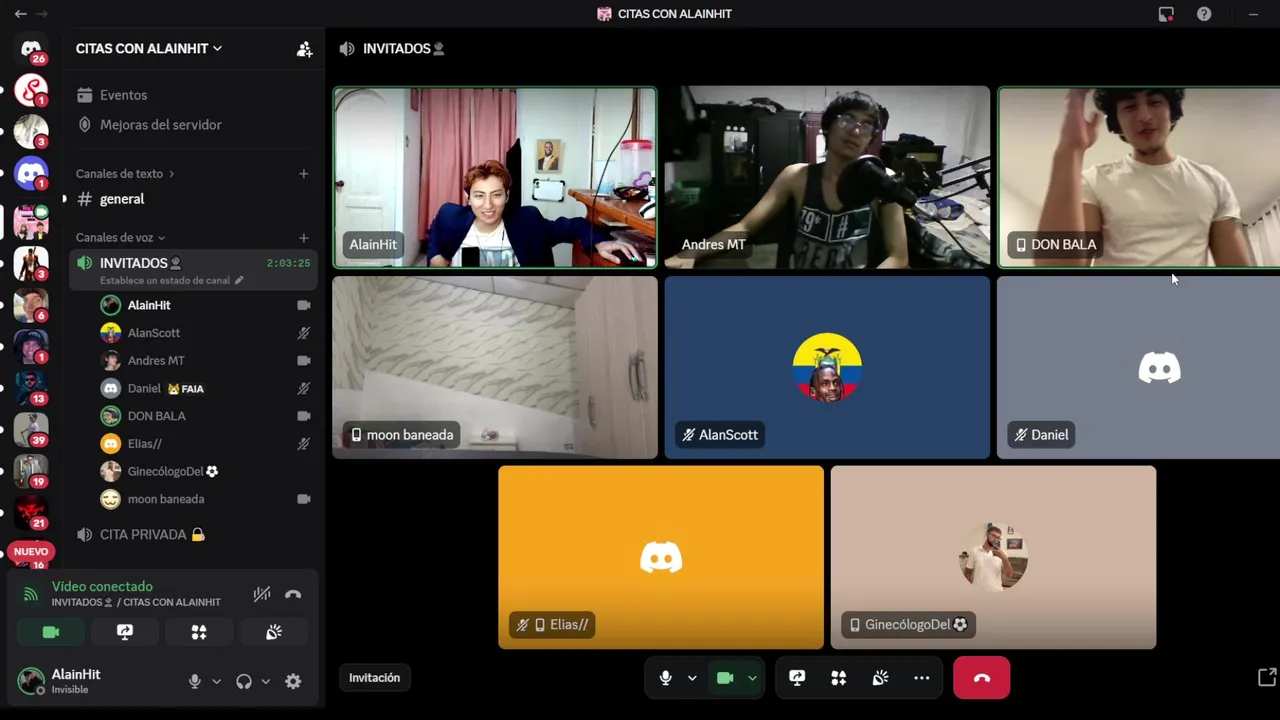Deafen using the user-panel headphones icon
1280x720 pixels.
pyautogui.click(x=244, y=681)
